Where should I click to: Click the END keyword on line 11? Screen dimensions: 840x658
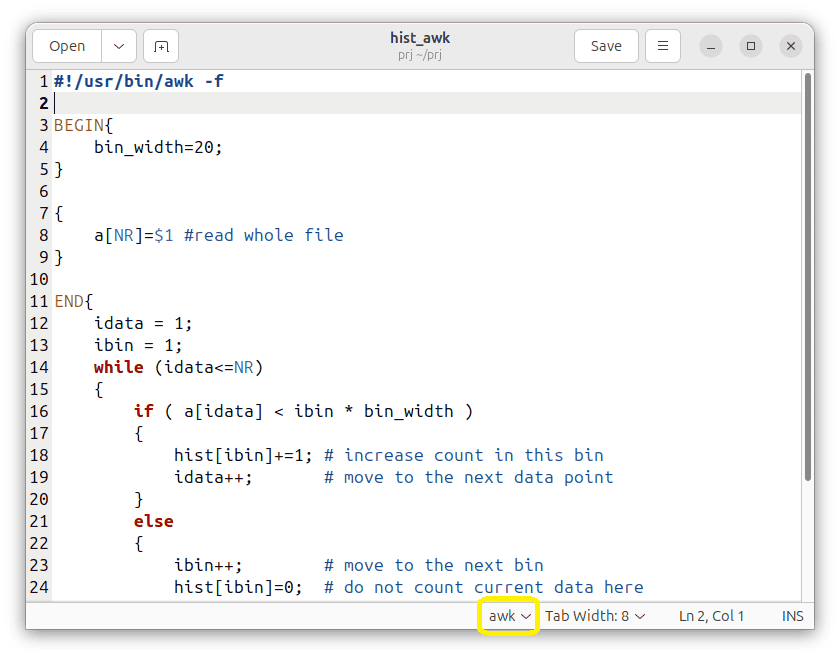click(x=69, y=300)
